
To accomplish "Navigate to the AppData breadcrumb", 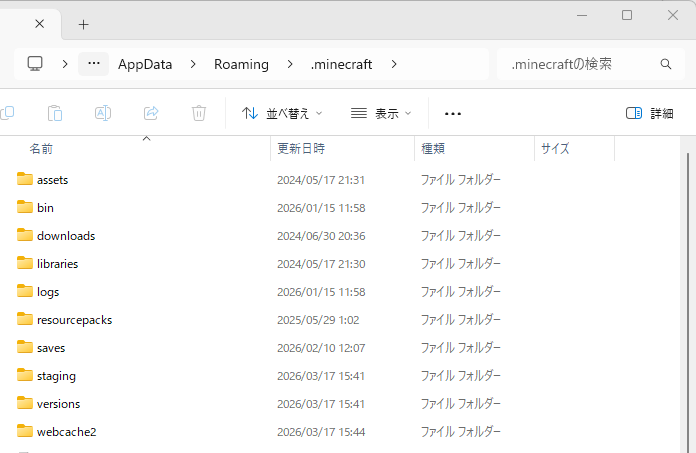I will click(145, 64).
